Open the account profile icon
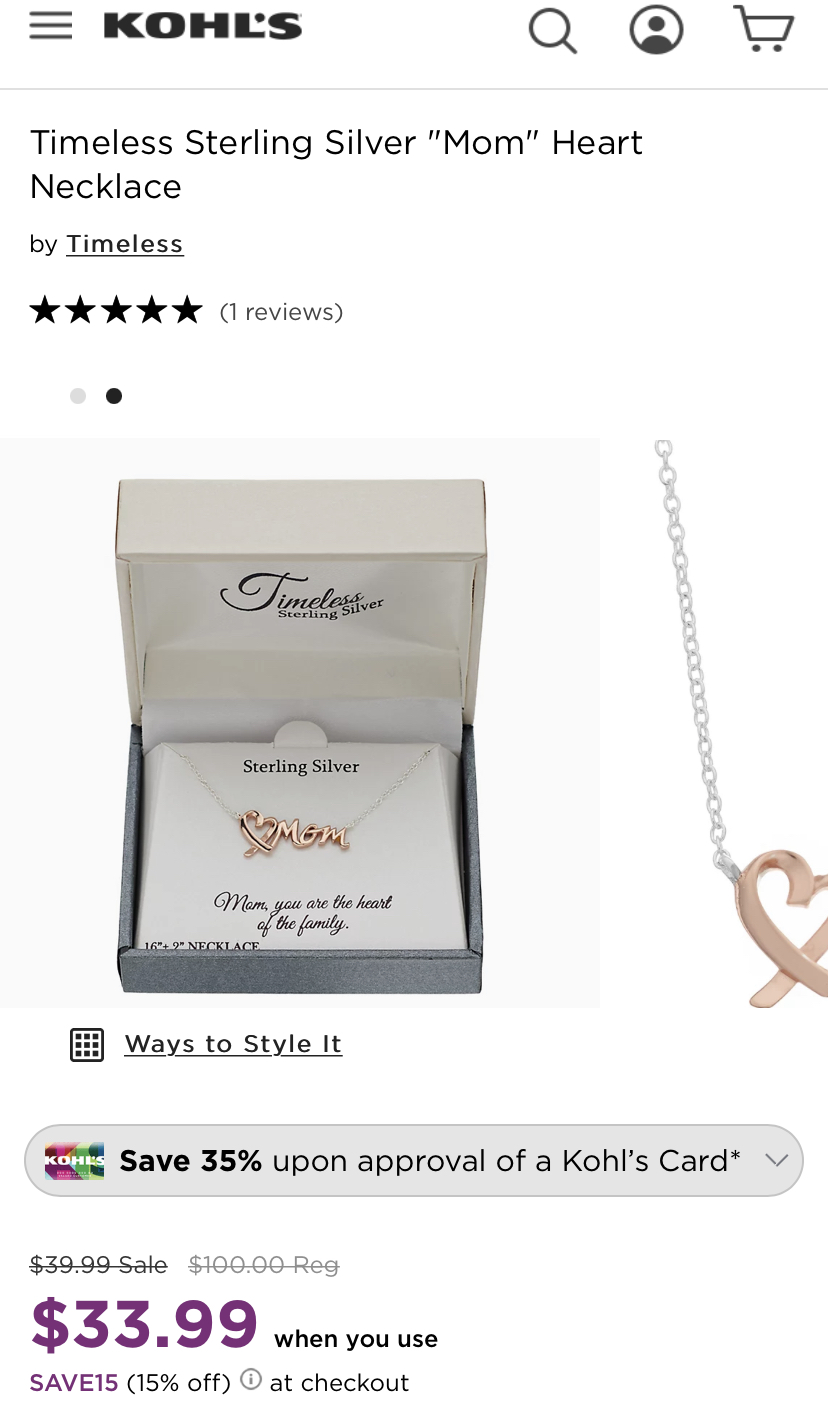 click(x=656, y=29)
